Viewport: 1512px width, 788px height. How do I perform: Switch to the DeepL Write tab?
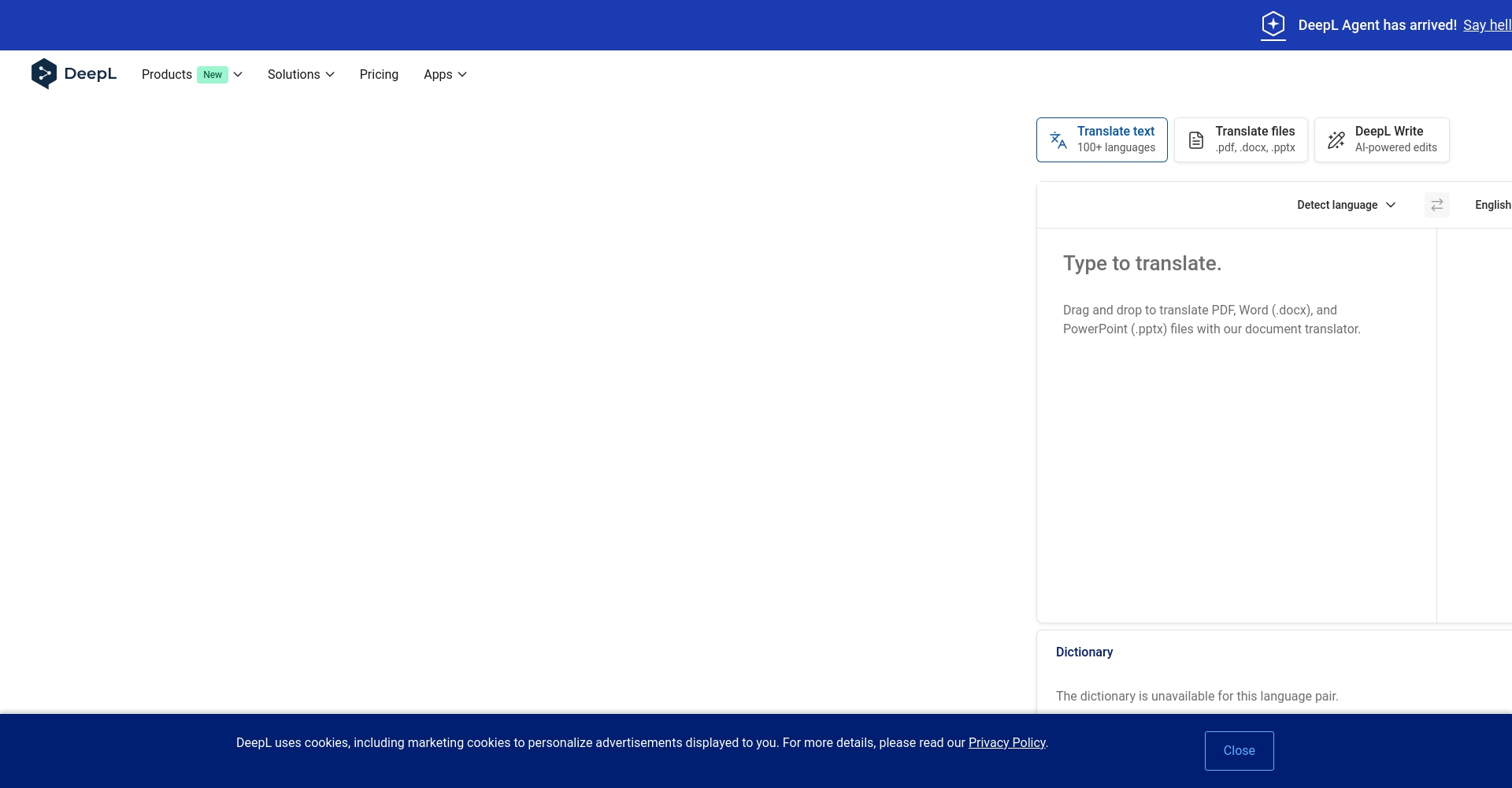[1381, 139]
